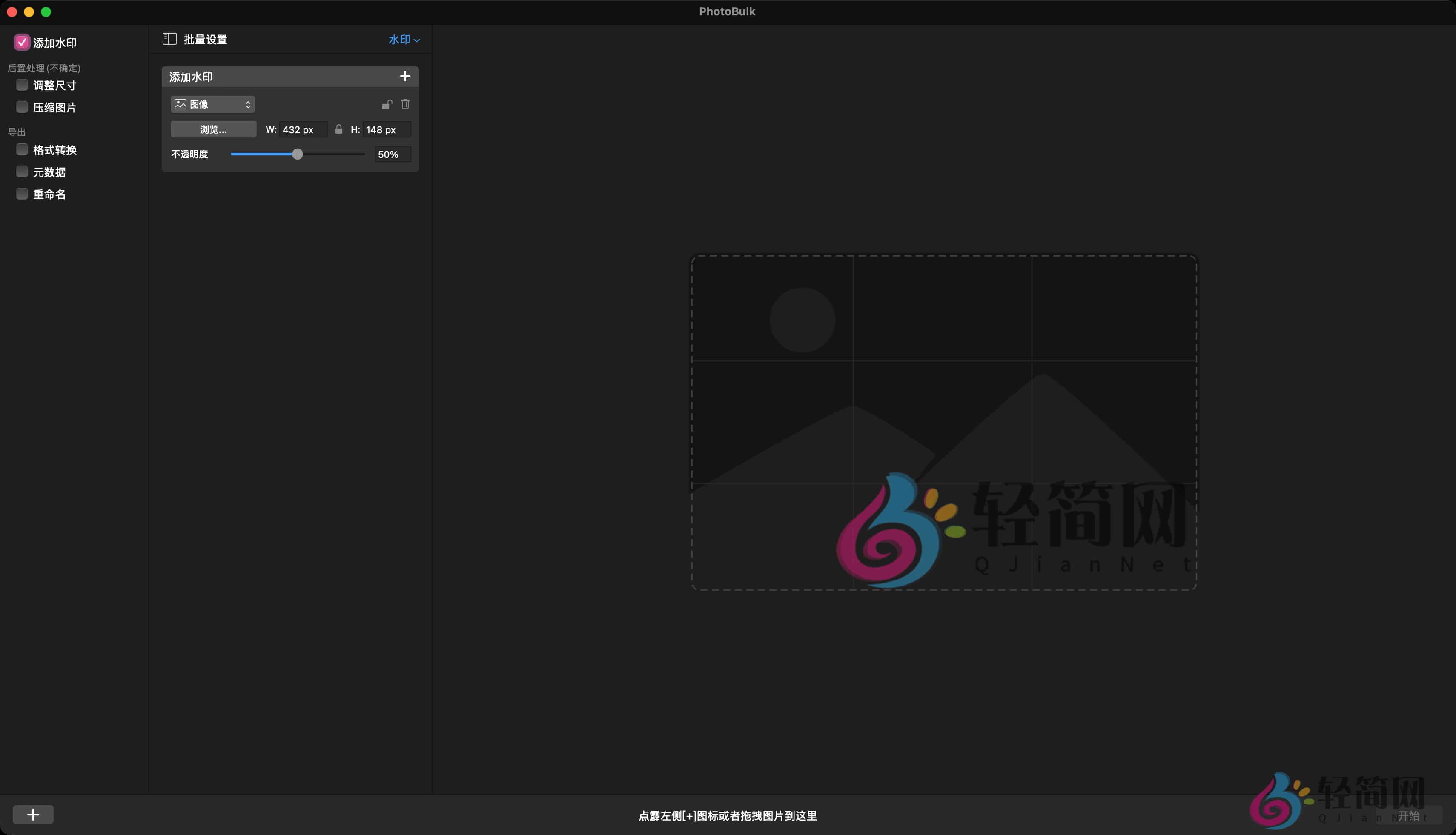Enable the 格式转换 checkbox
This screenshot has width=1456, height=835.
[22, 150]
